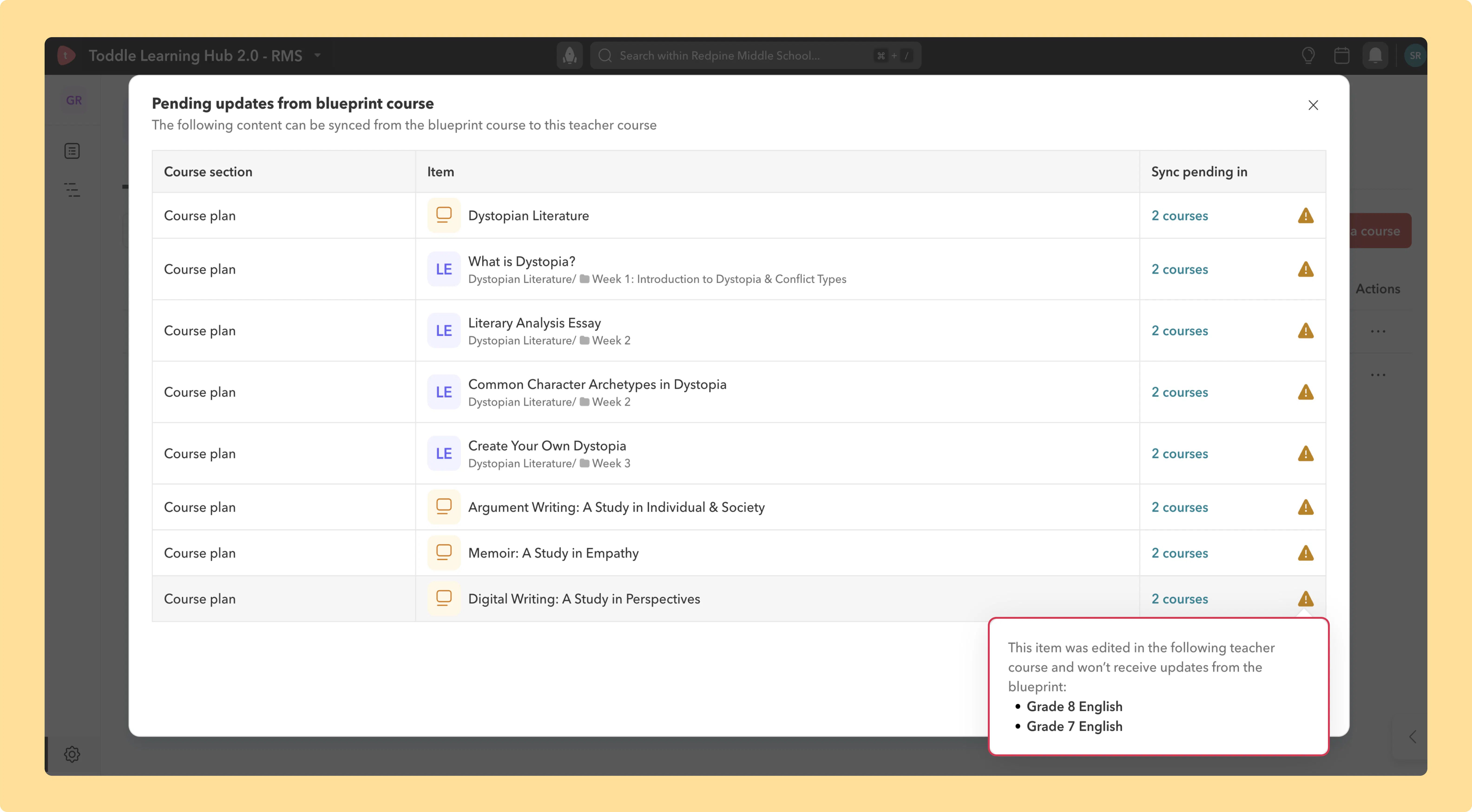Click warning icon for Literary Analysis Essay row
This screenshot has width=1472, height=812.
point(1306,331)
